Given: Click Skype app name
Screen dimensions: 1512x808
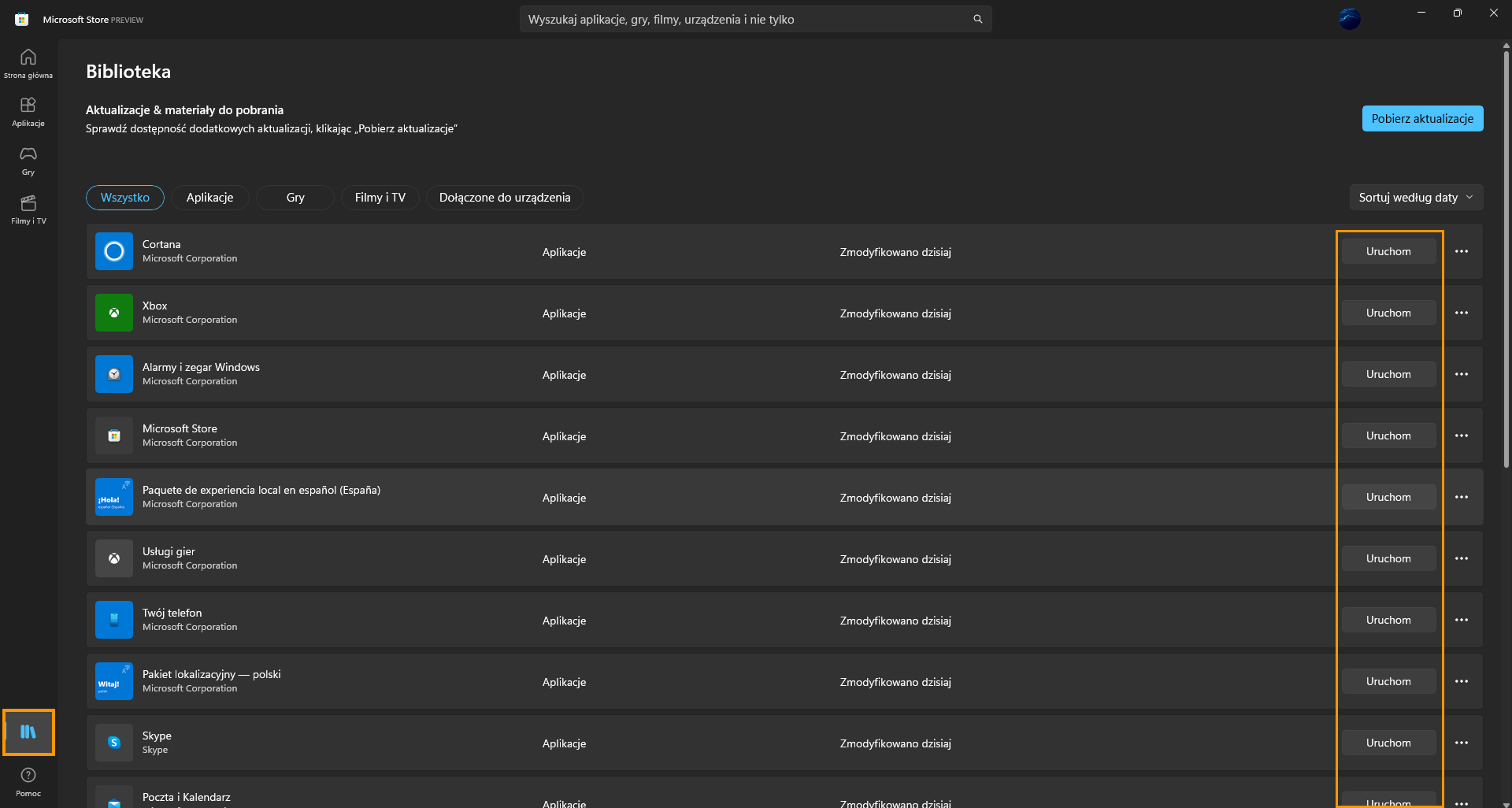Looking at the screenshot, I should [157, 736].
